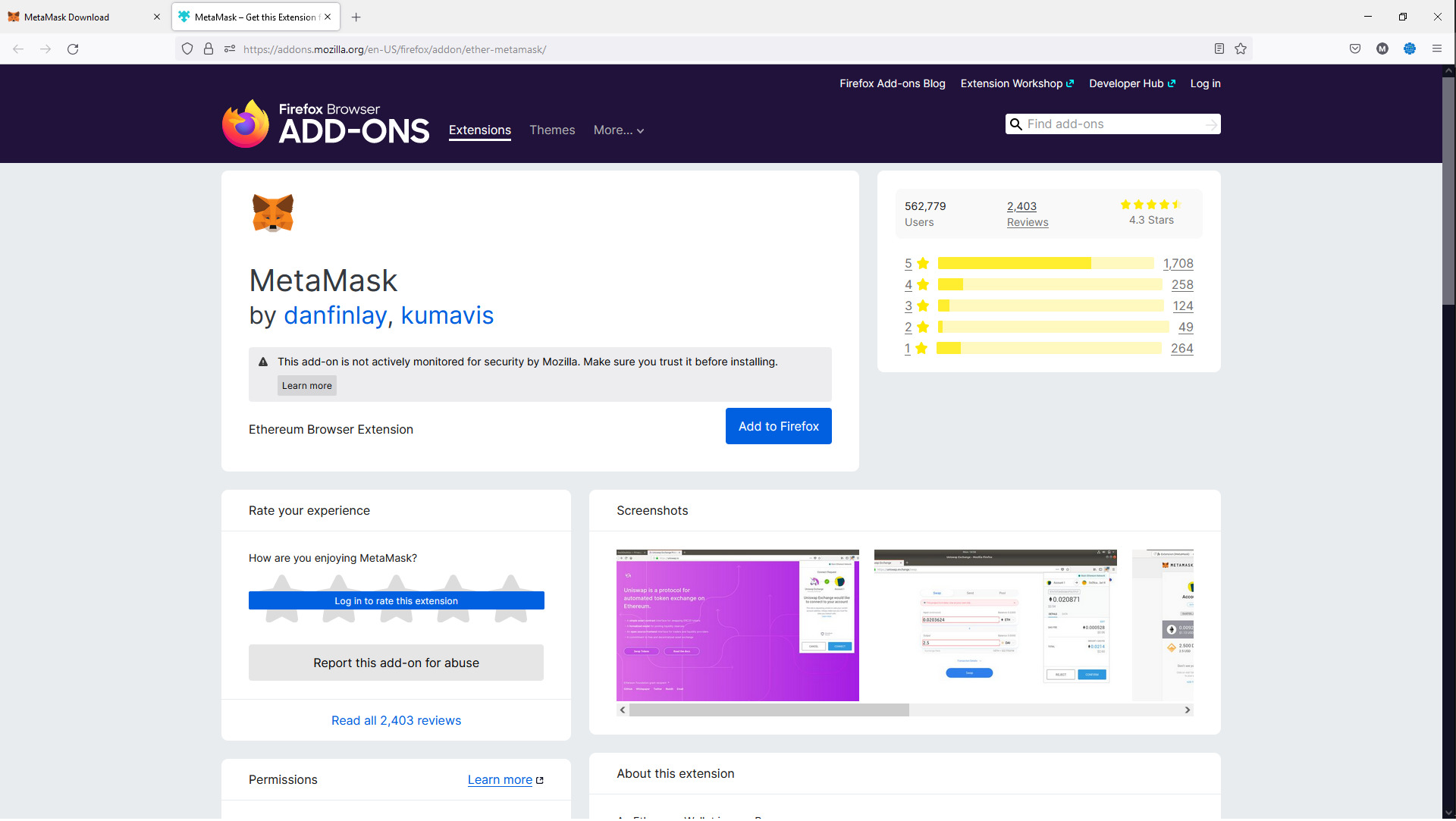Close the MetaMask Download tab
The image size is (1456, 821).
157,17
